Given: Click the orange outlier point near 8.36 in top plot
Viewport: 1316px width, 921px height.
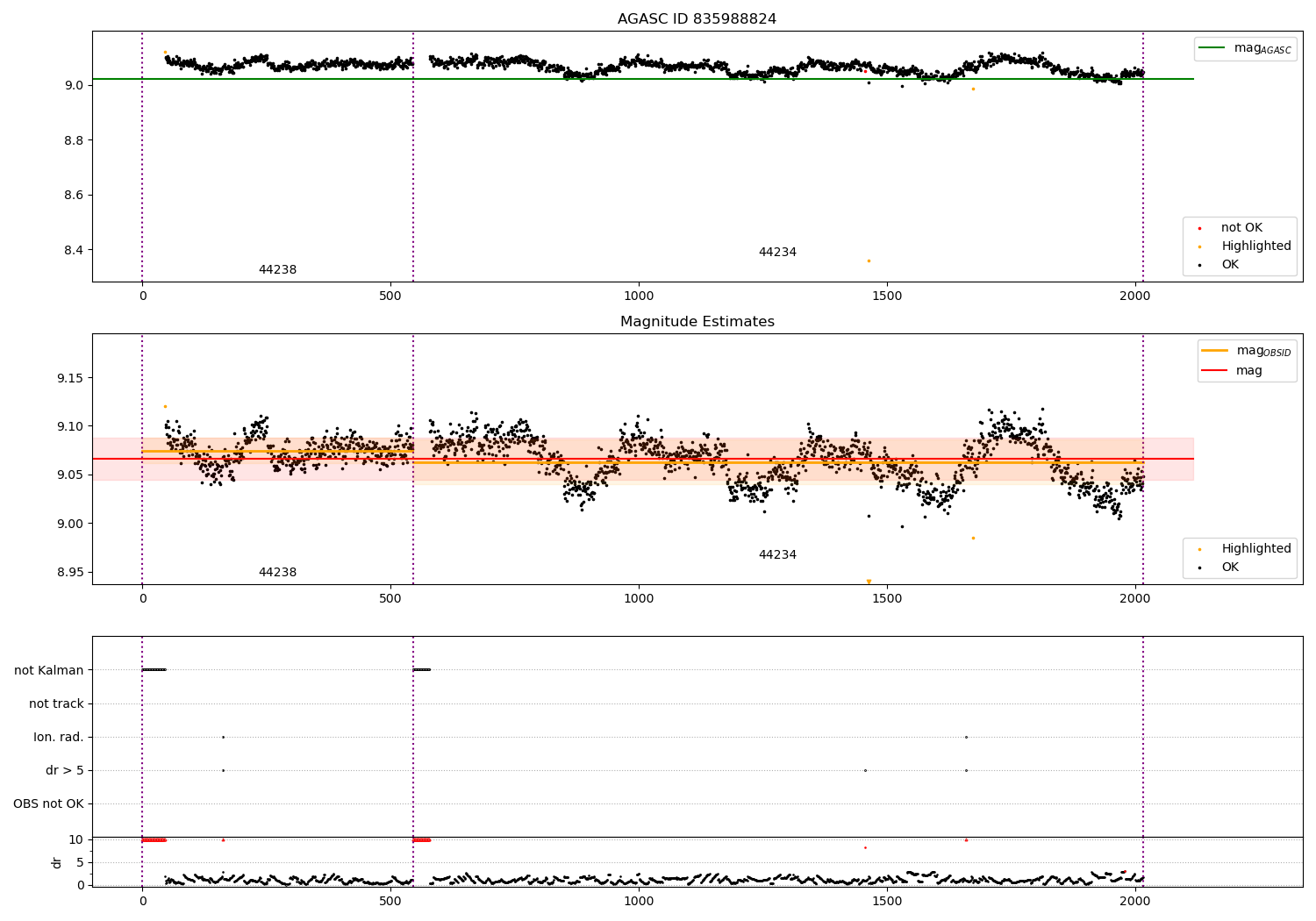Looking at the screenshot, I should point(869,261).
